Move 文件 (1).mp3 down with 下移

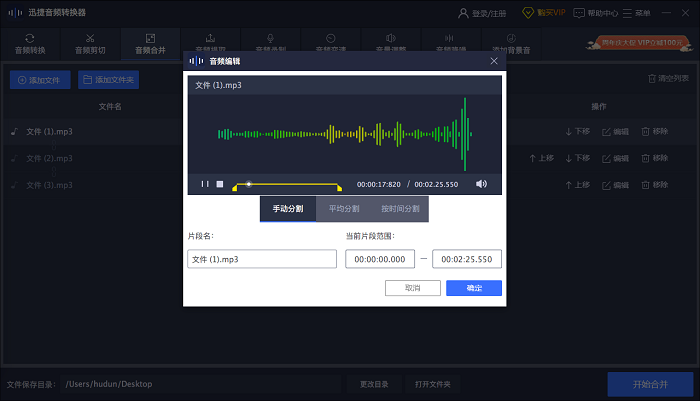[x=578, y=131]
